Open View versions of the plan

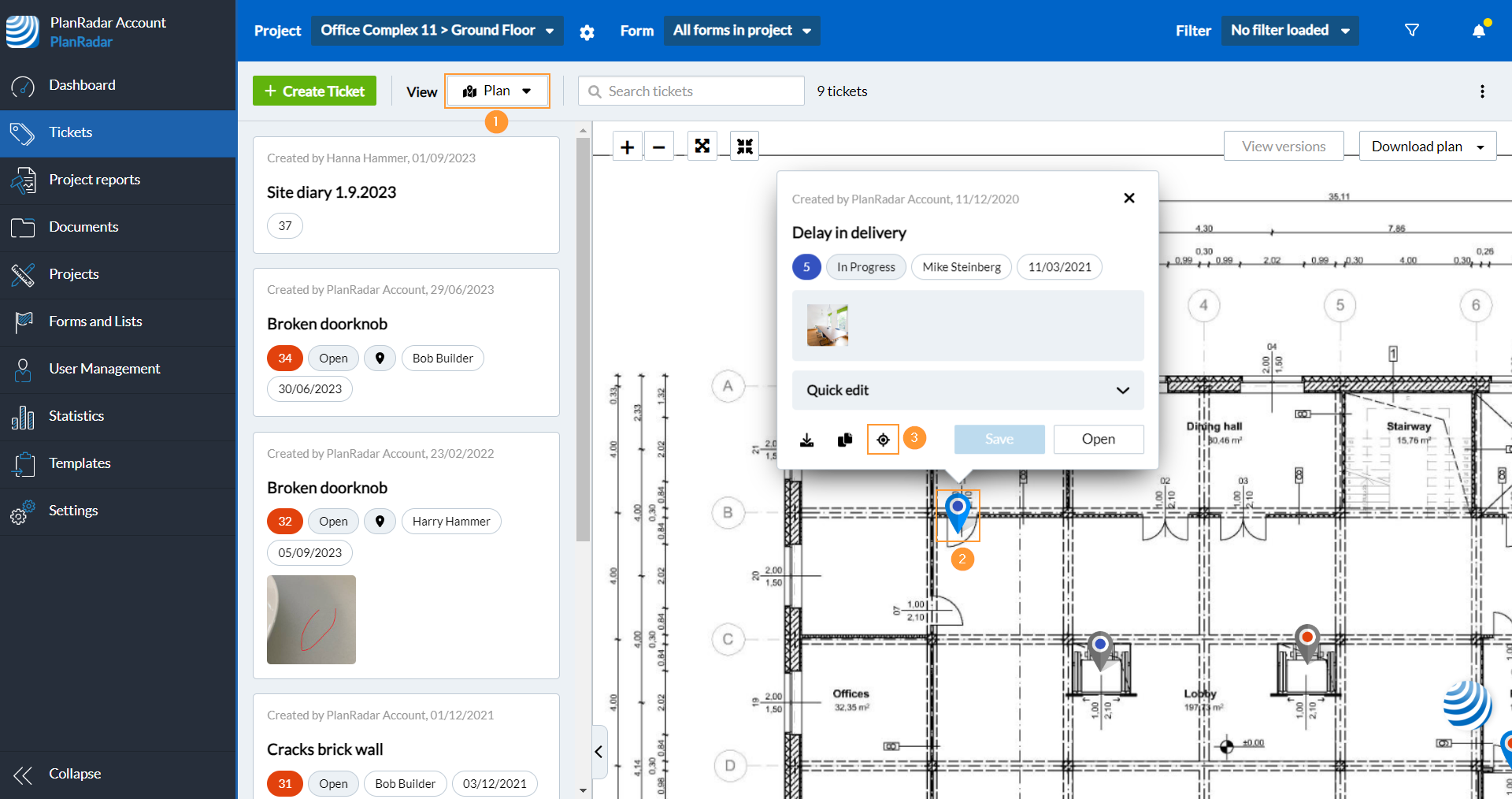pyautogui.click(x=1283, y=146)
